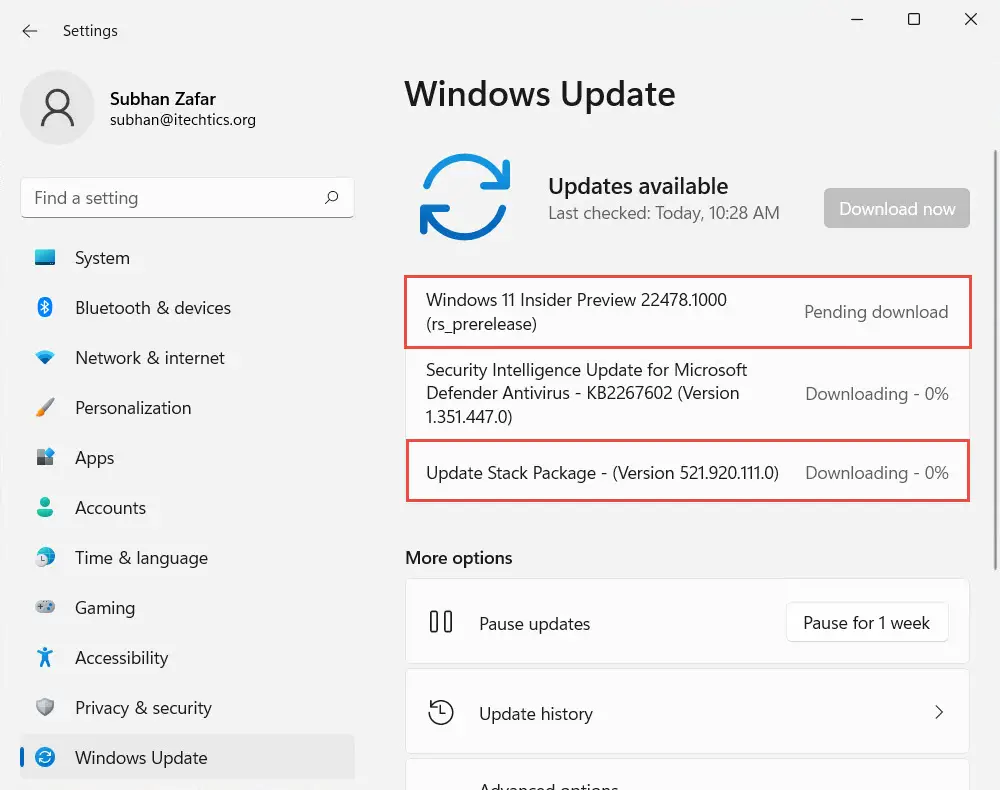Screen dimensions: 1000x790
Task: Click the Gaming controller icon
Action: tap(45, 607)
